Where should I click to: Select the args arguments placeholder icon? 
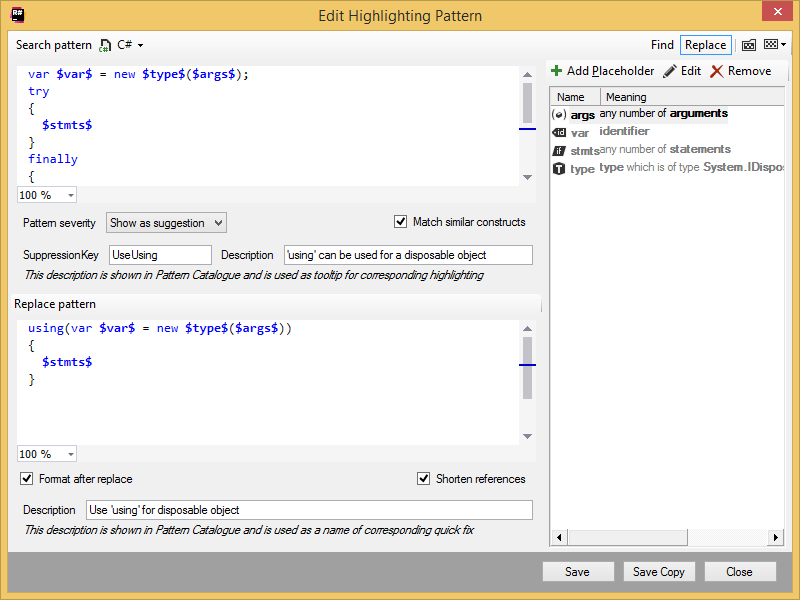(x=558, y=114)
